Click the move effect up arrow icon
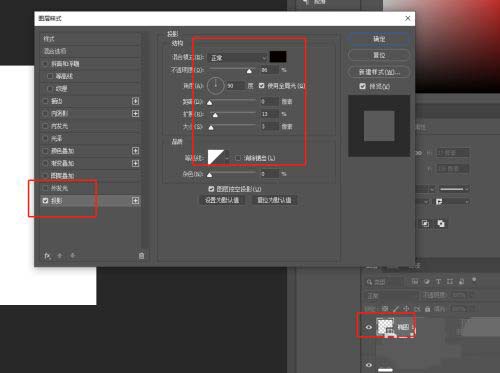Screen dimensions: 500x373 pyautogui.click(x=60, y=256)
